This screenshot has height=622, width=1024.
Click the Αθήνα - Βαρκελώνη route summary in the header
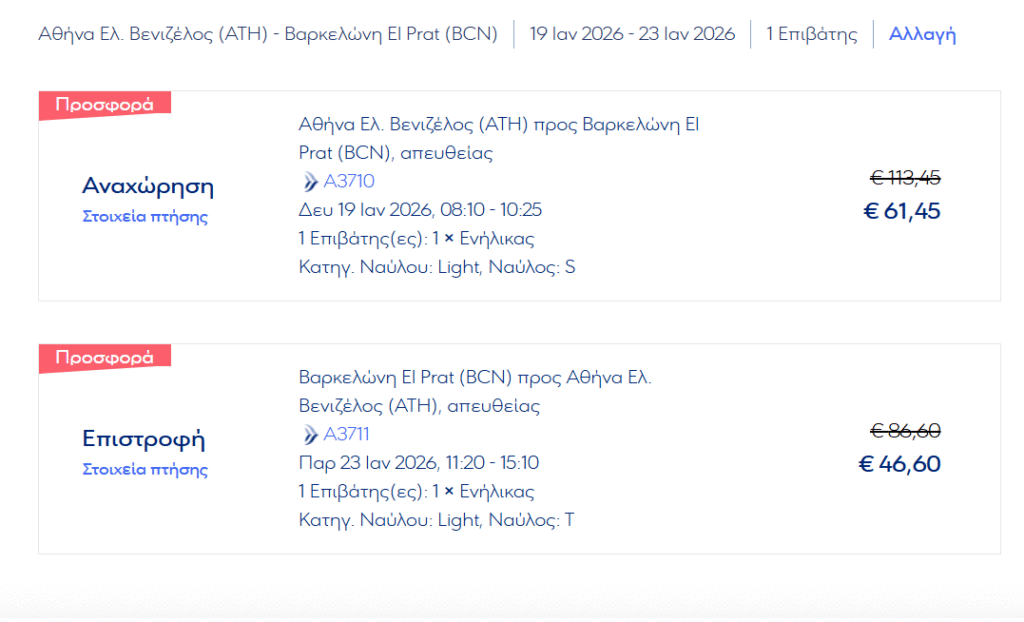coord(268,34)
